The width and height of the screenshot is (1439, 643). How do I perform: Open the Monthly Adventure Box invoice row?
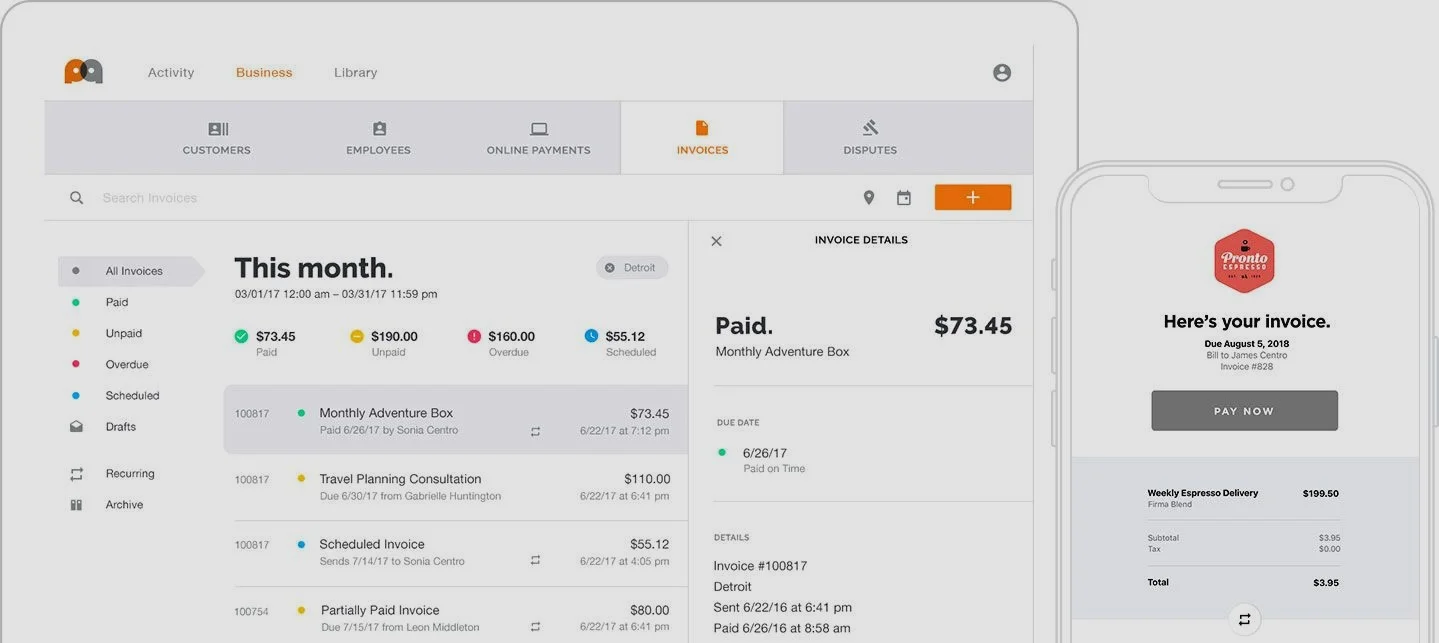455,420
